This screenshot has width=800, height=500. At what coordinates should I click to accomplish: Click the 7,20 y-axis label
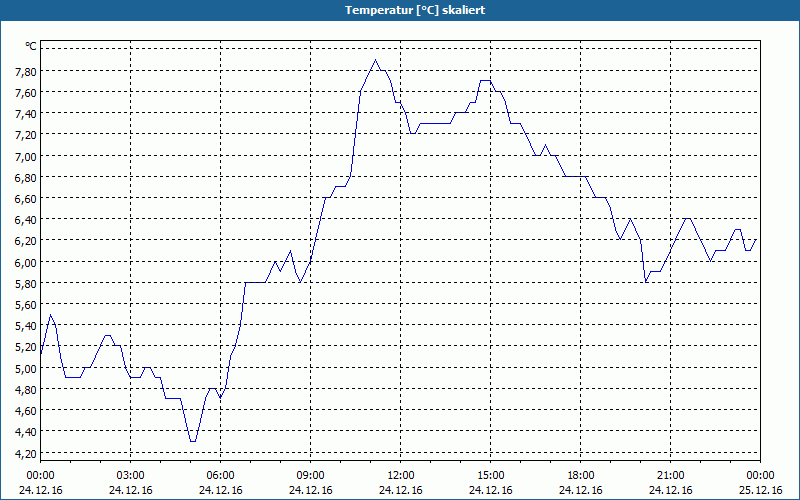26,135
